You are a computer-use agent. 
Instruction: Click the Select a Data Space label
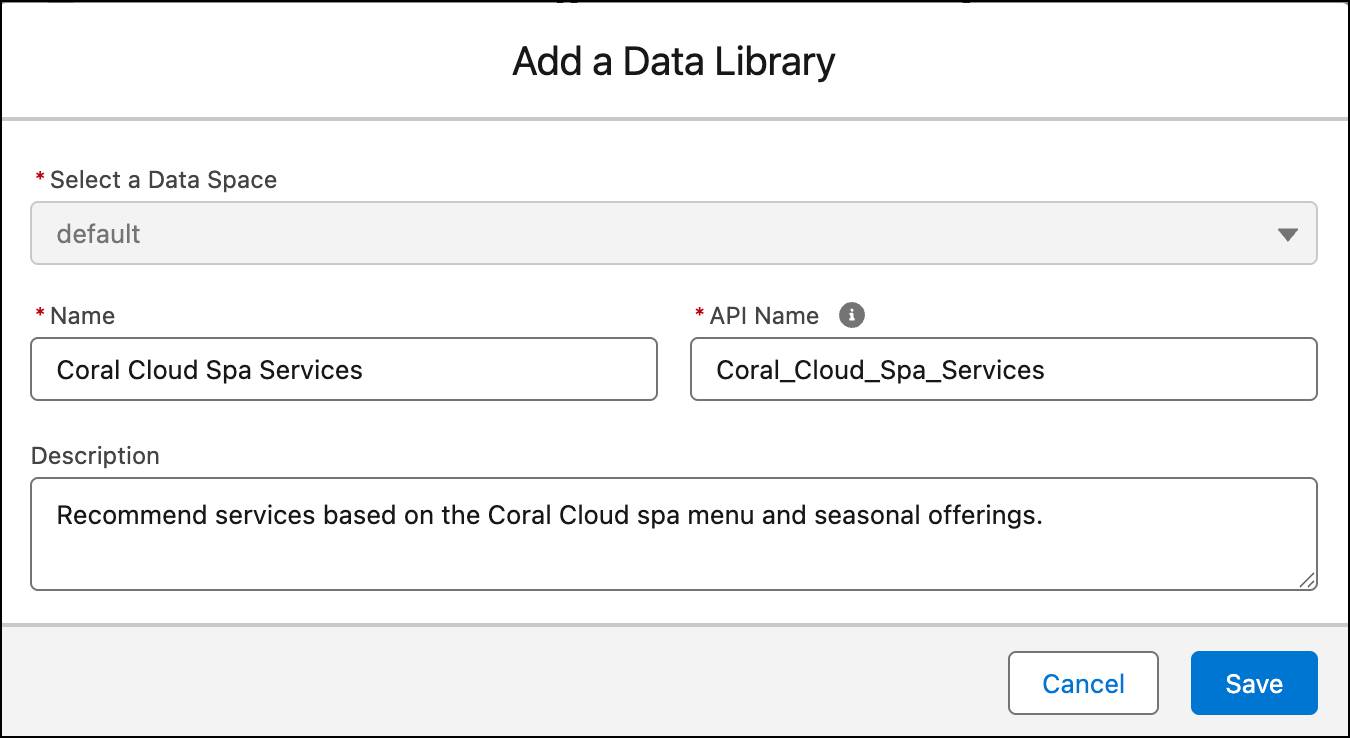[162, 179]
